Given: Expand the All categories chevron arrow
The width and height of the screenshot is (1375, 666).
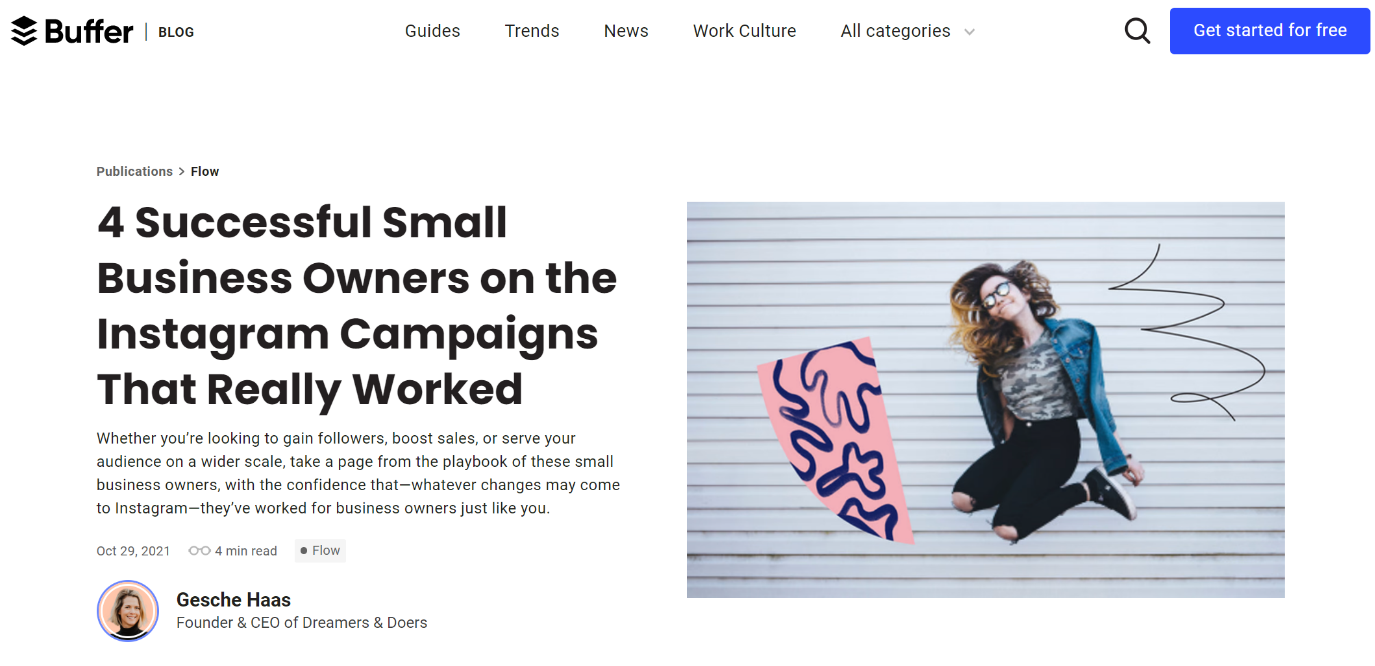Looking at the screenshot, I should [969, 32].
